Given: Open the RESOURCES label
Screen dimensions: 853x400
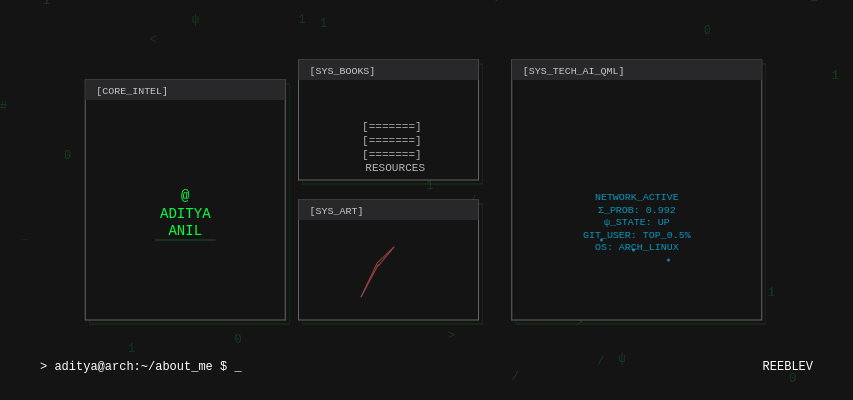Looking at the screenshot, I should pos(394,168).
